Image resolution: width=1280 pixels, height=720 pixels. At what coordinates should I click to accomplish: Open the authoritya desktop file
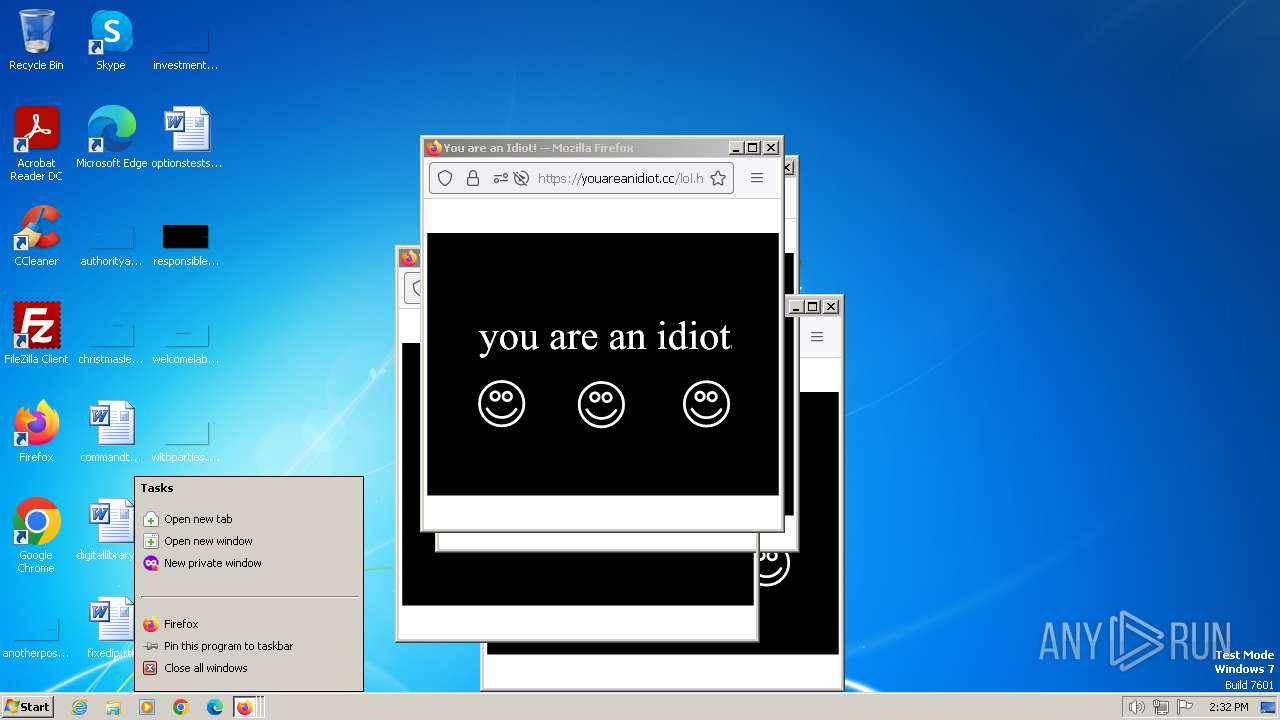click(x=111, y=246)
